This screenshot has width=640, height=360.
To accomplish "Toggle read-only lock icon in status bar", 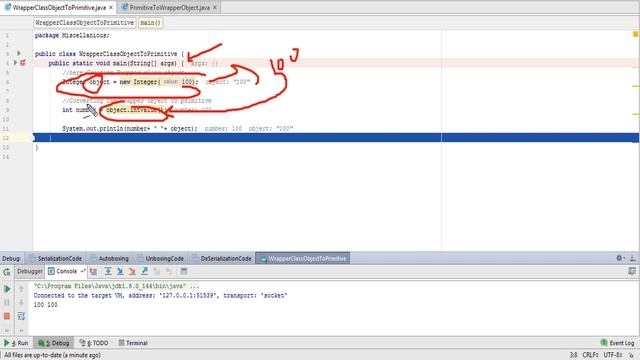I will point(632,355).
